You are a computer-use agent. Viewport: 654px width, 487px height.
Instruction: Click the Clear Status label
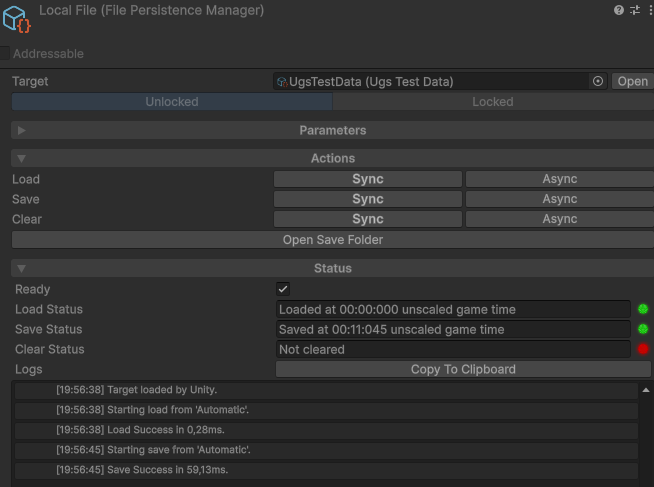(x=50, y=349)
